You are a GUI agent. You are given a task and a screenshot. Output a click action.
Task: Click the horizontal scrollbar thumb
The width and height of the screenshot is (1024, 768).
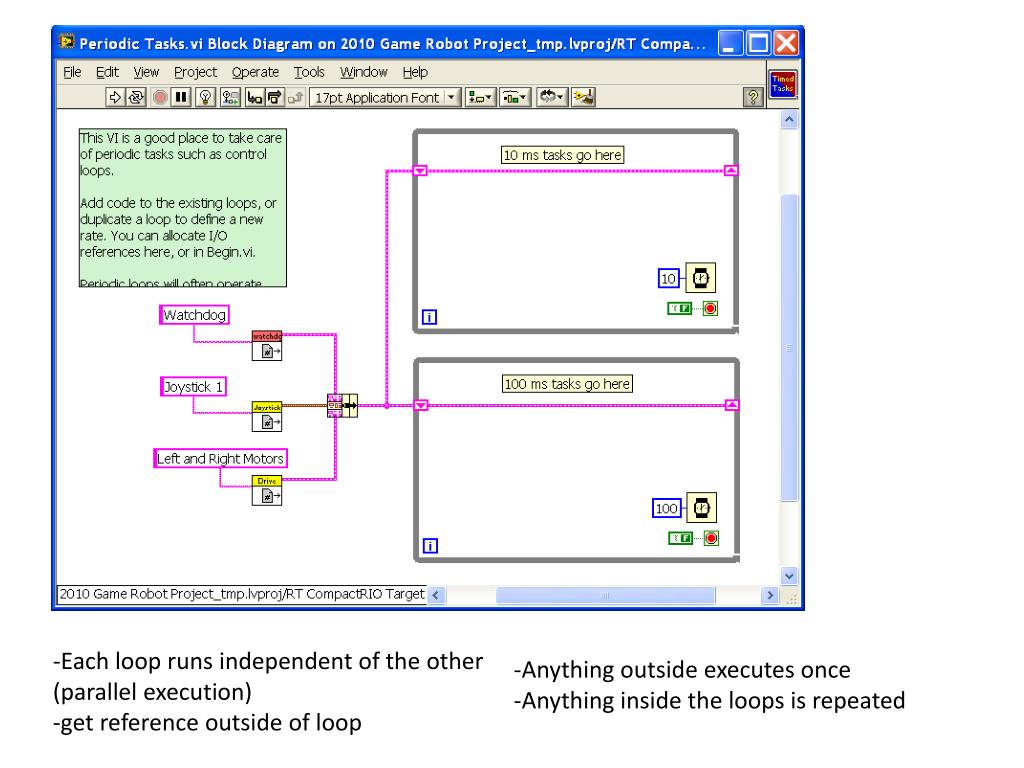605,595
